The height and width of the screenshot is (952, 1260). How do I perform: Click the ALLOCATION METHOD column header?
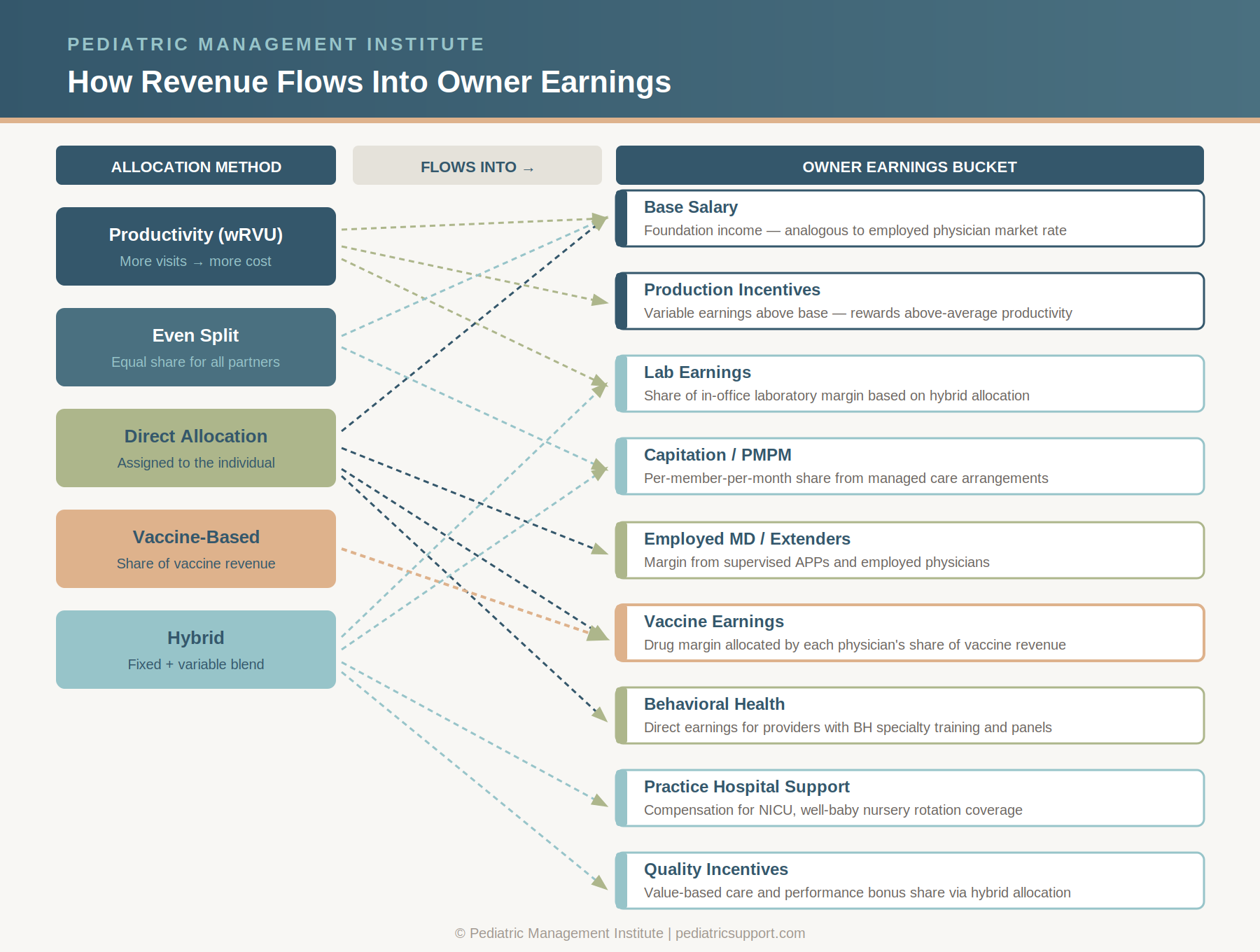point(196,166)
